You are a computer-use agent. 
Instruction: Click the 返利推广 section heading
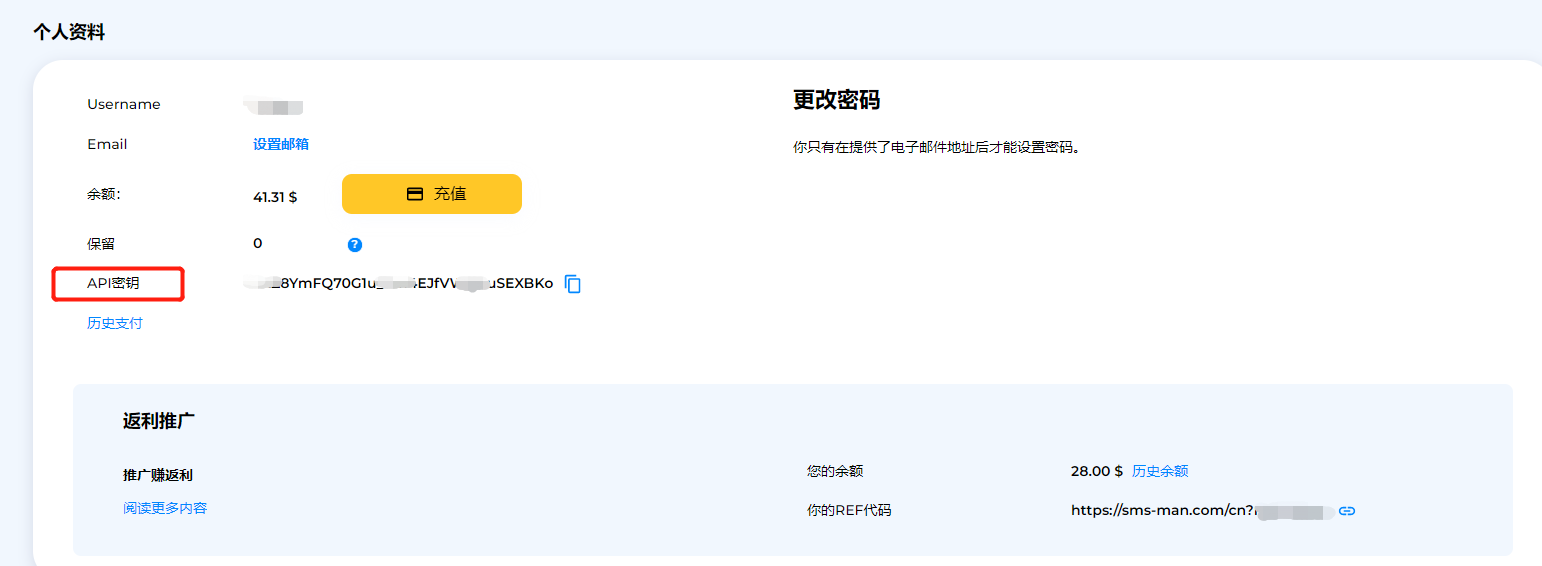click(159, 421)
